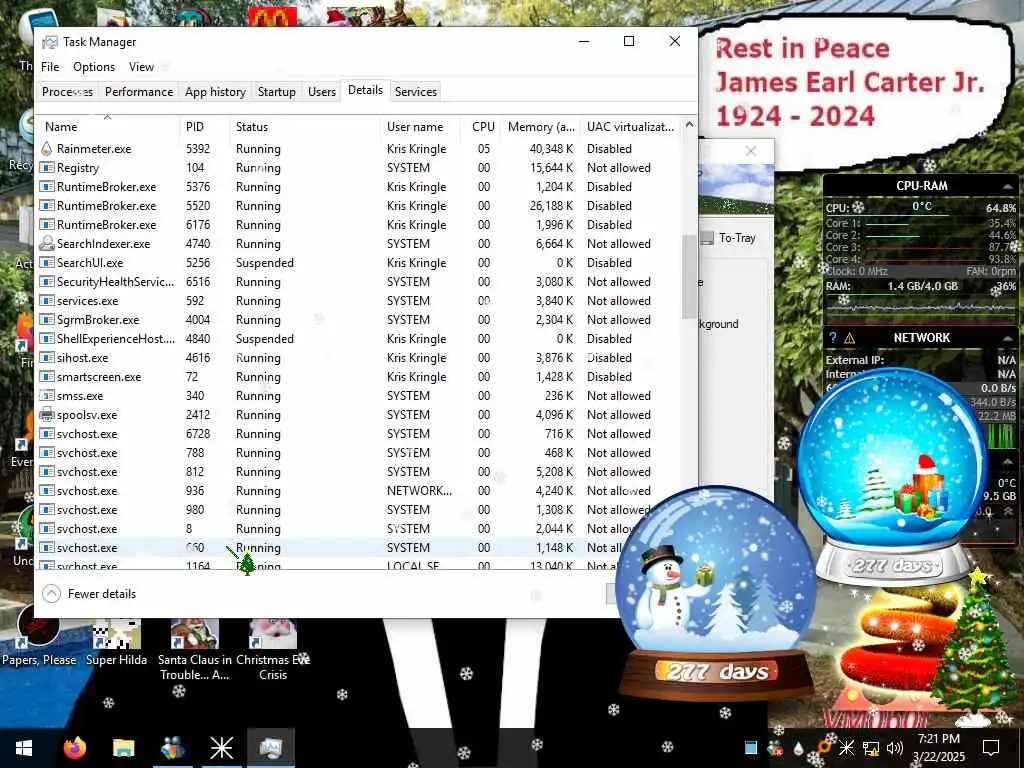Open File Explorer from the taskbar
The height and width of the screenshot is (768, 1024).
tap(123, 748)
